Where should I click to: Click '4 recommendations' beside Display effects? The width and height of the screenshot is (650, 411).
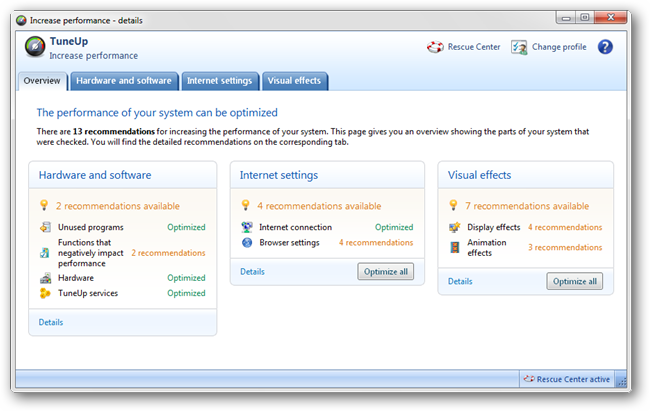565,227
